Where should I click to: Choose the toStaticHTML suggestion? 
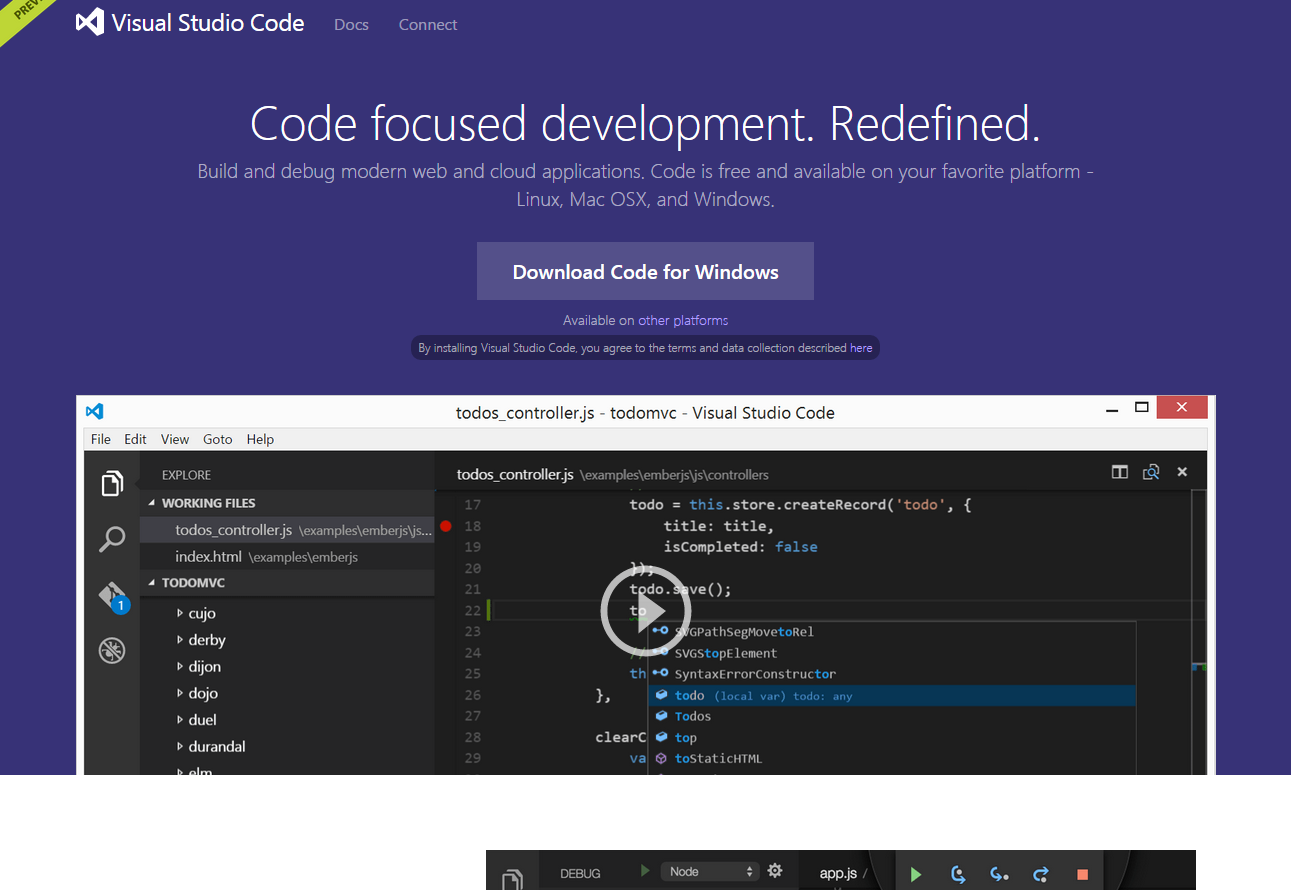click(892, 758)
